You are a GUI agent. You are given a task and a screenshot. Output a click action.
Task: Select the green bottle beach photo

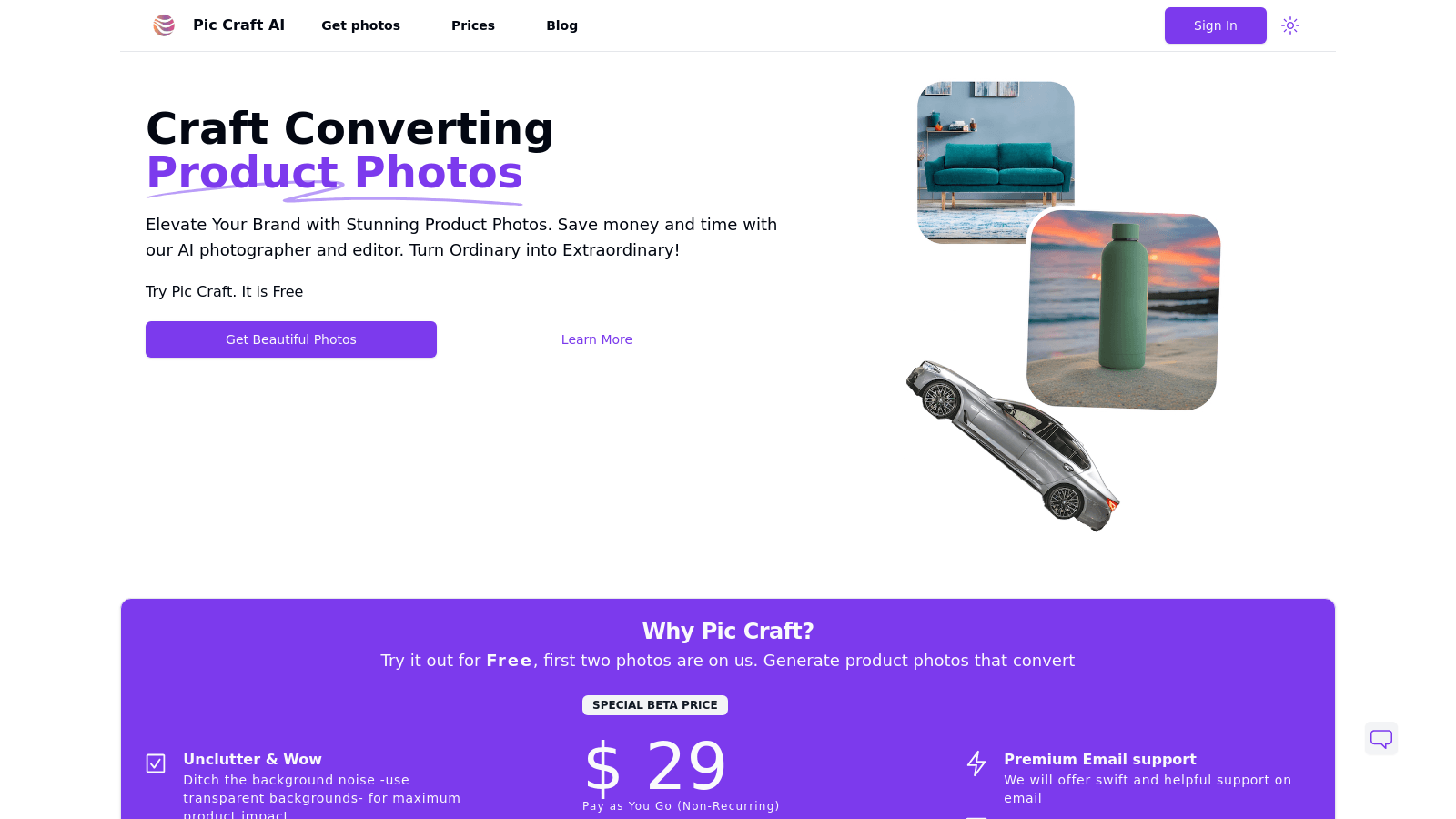point(1124,309)
